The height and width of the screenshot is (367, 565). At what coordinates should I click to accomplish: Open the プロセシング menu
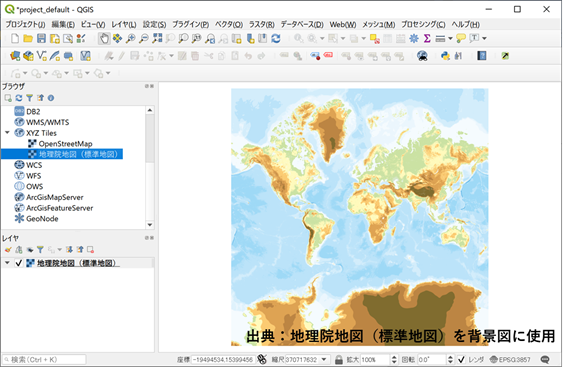coord(423,24)
